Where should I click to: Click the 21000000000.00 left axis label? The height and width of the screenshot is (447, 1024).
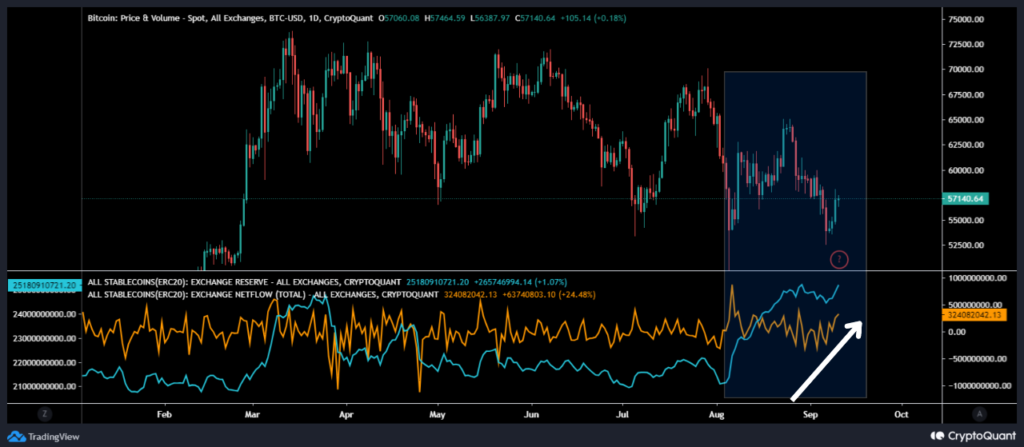pyautogui.click(x=43, y=386)
